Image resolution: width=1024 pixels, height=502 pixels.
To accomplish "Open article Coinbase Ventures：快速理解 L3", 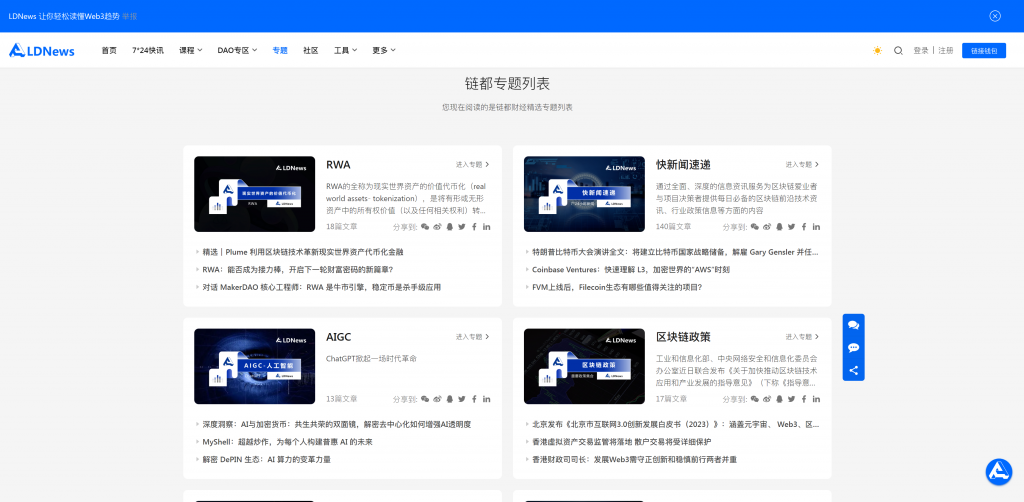I will point(631,270).
